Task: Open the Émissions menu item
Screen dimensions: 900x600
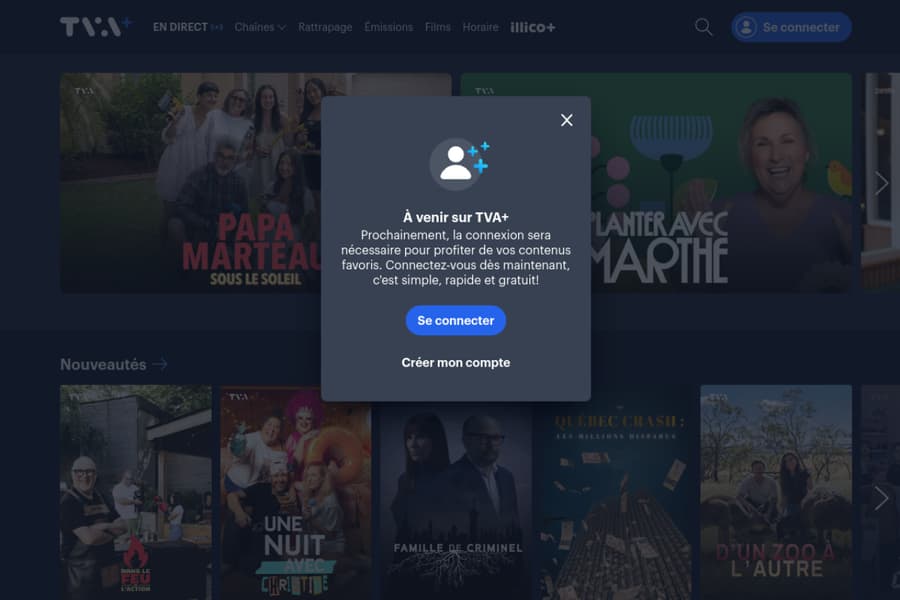Action: 389,27
